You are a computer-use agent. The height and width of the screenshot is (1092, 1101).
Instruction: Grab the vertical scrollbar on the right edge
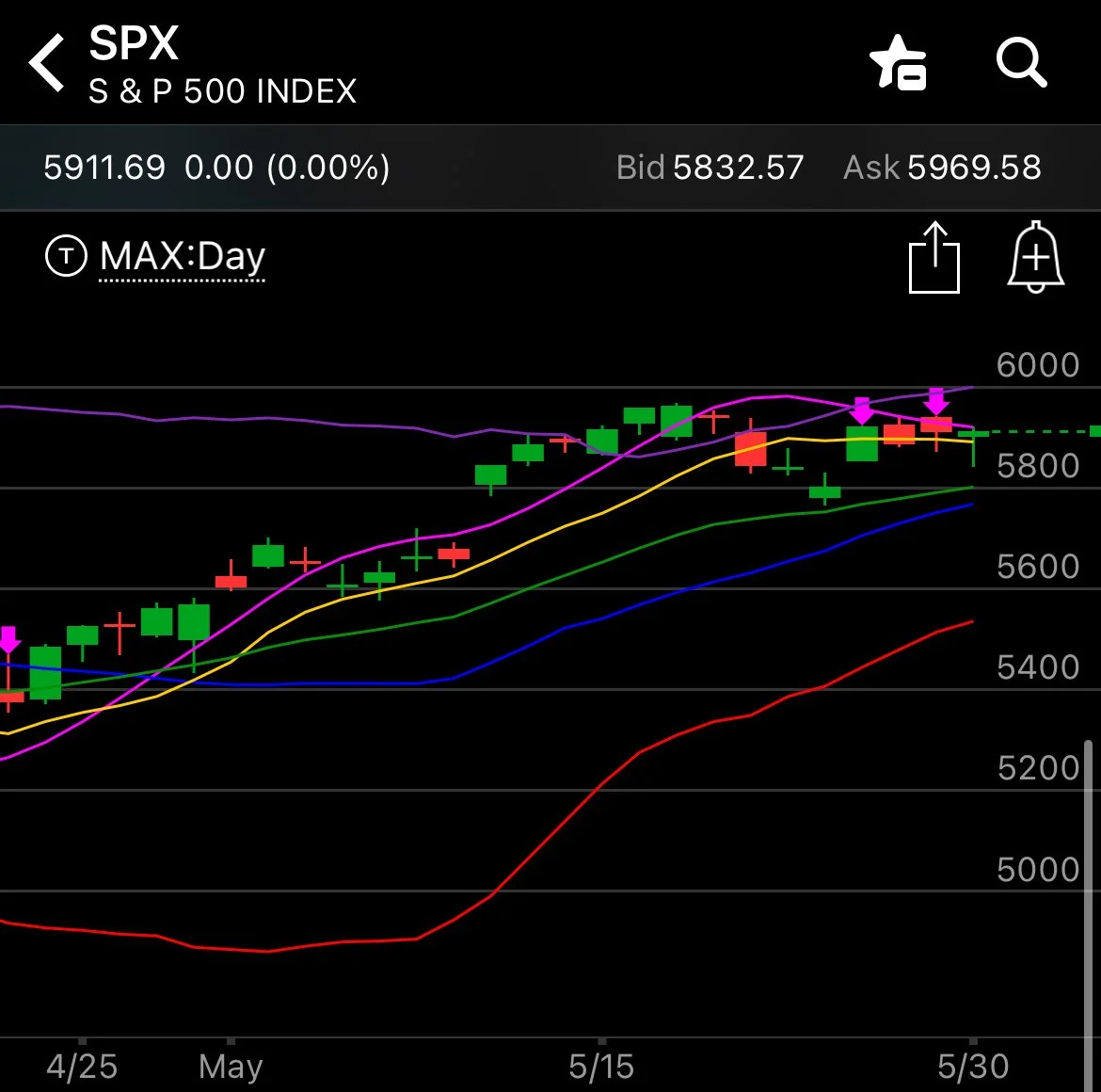1089,915
